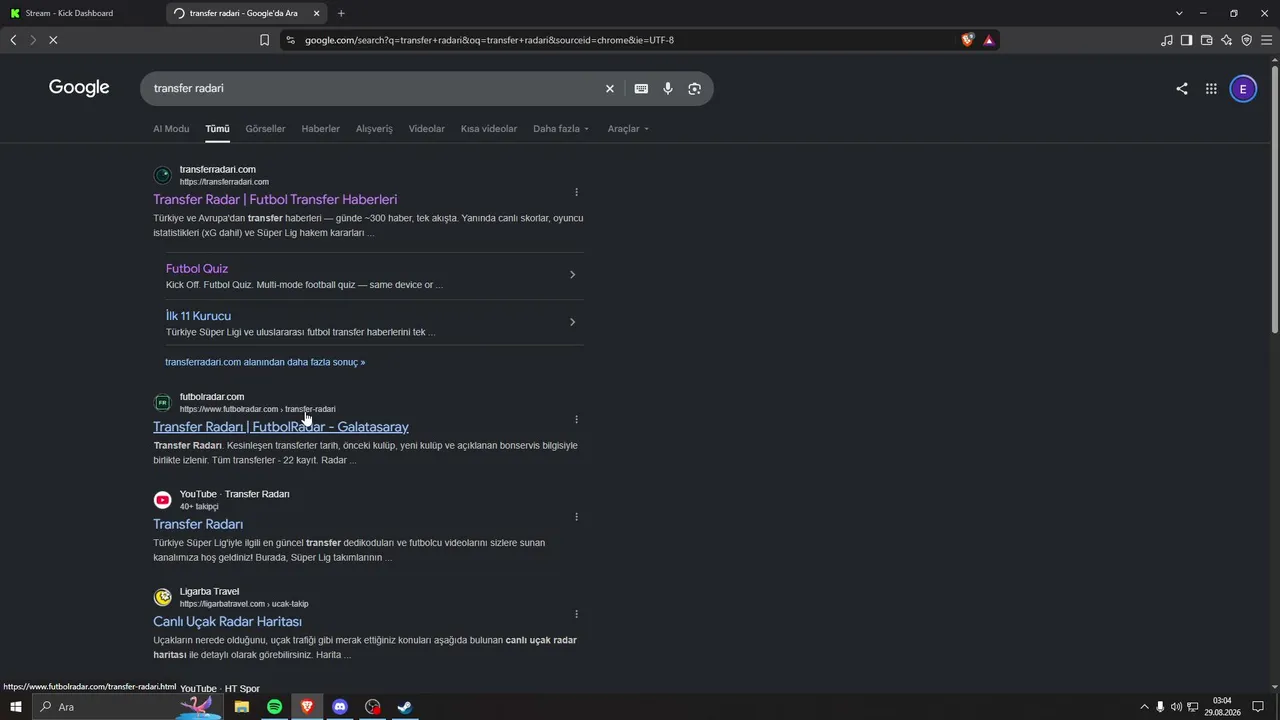The width and height of the screenshot is (1280, 720).
Task: Open Discord from the taskbar
Action: point(340,707)
